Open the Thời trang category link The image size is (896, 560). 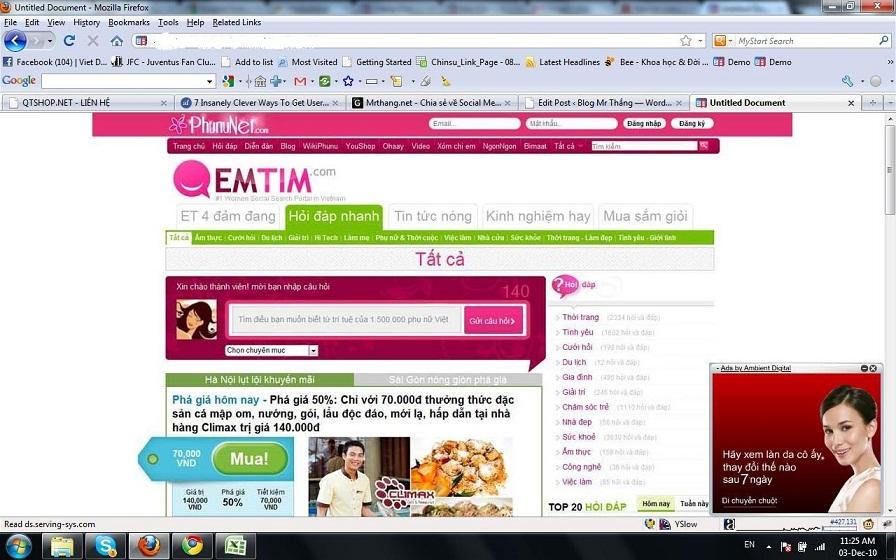(x=580, y=317)
